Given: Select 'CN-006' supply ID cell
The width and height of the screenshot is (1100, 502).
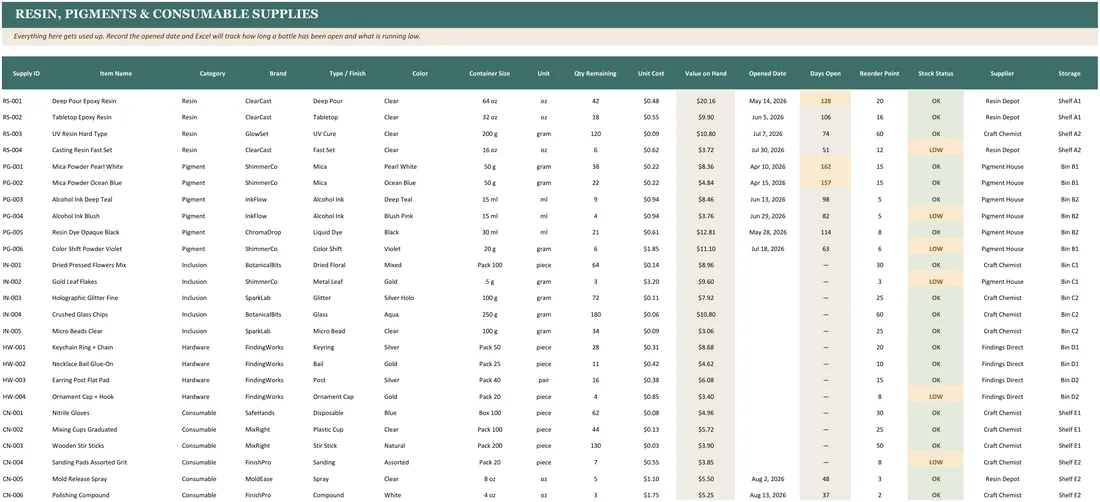Looking at the screenshot, I should 13,495.
